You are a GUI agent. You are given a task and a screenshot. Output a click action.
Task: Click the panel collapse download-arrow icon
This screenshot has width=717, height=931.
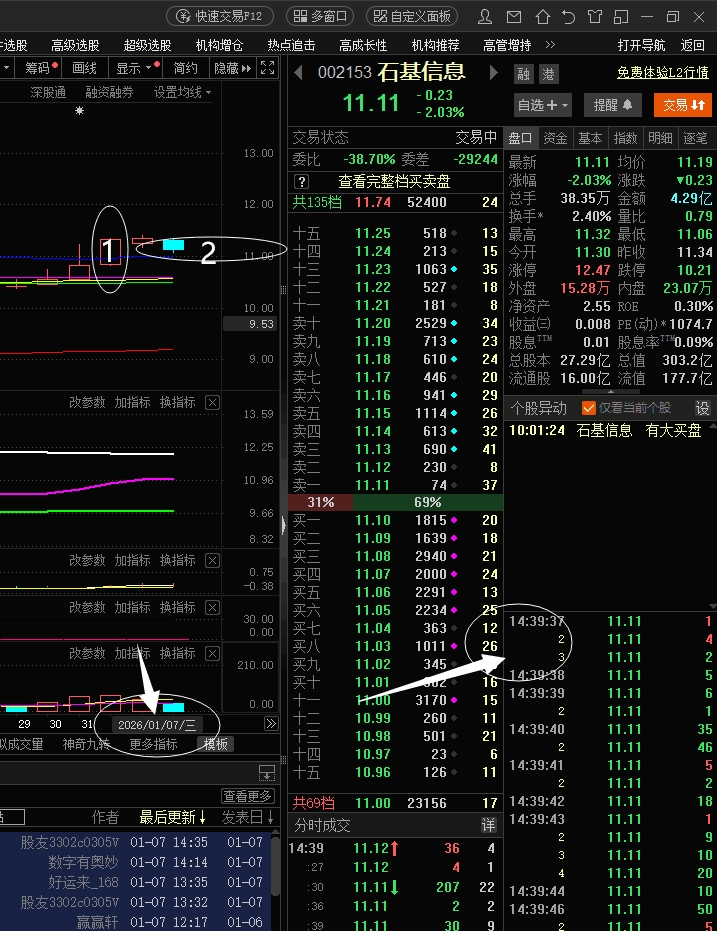click(267, 772)
